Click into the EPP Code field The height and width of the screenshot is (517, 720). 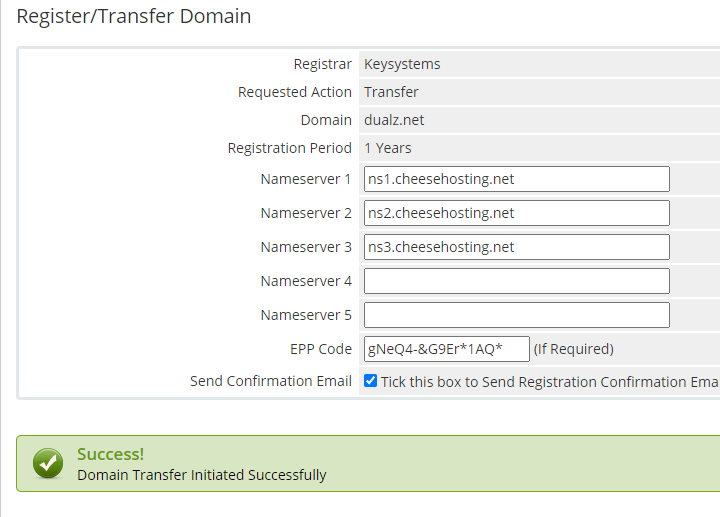coord(446,349)
